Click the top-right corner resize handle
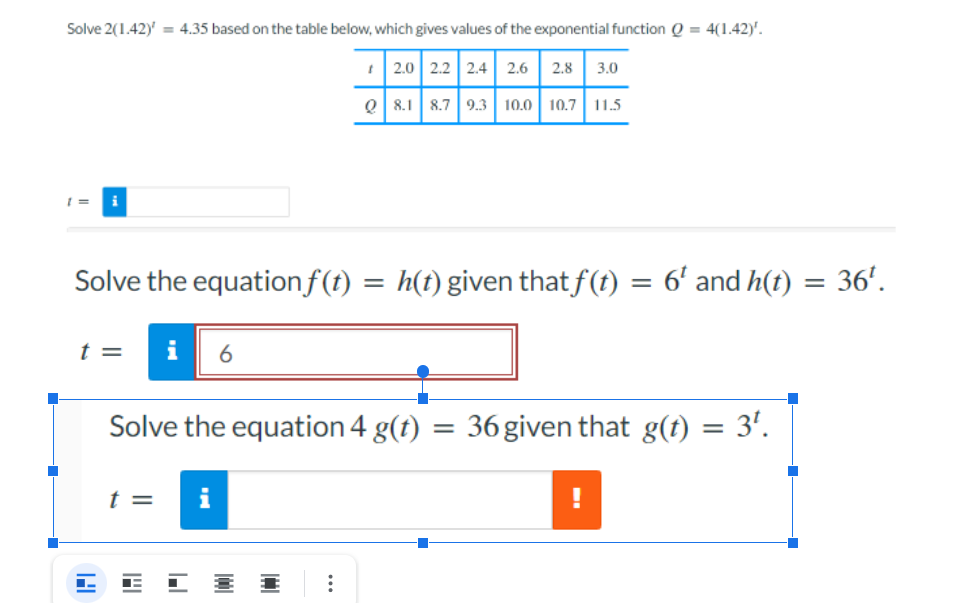Image resolution: width=974 pixels, height=603 pixels. [x=793, y=397]
